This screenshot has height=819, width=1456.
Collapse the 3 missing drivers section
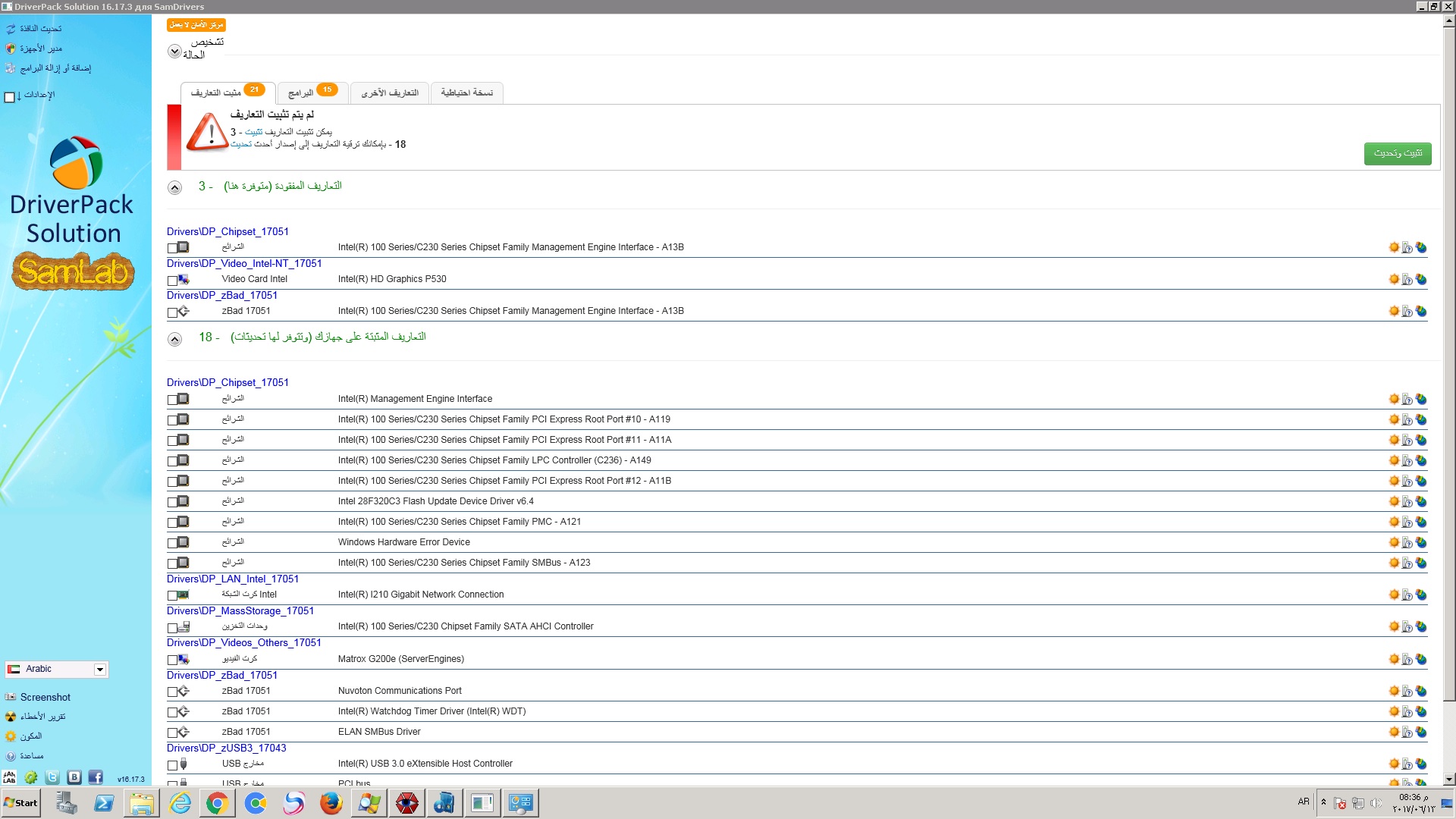coord(174,187)
